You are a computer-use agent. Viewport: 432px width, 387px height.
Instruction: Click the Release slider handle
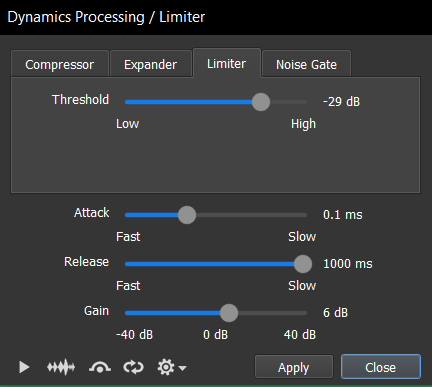(303, 264)
